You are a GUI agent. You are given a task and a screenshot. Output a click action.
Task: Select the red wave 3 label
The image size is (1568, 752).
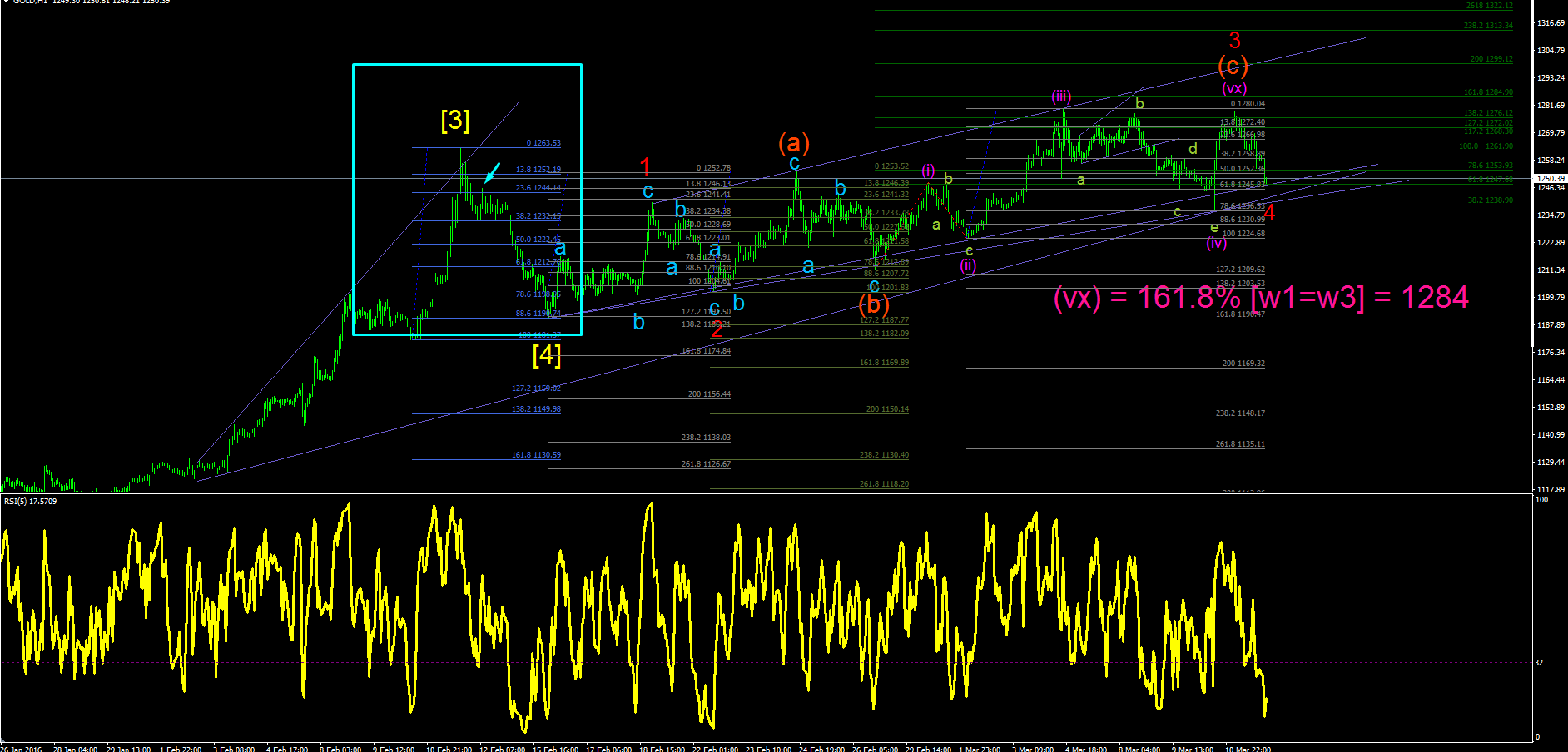point(1235,40)
